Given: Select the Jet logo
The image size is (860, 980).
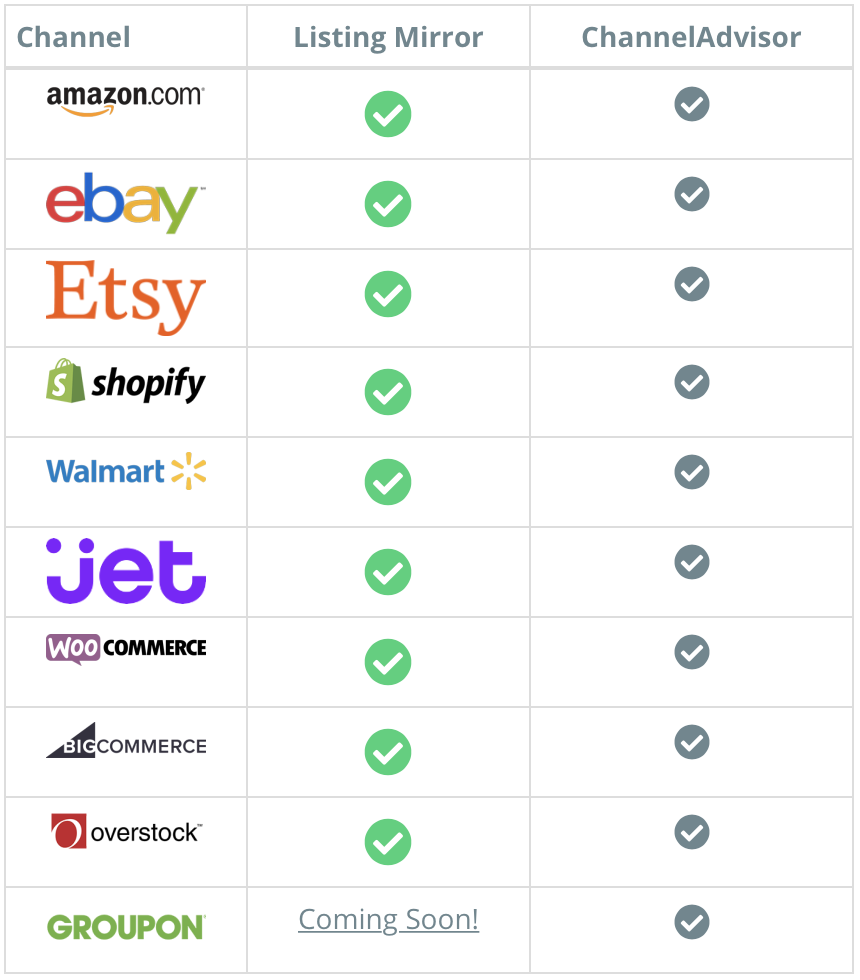Looking at the screenshot, I should (126, 571).
